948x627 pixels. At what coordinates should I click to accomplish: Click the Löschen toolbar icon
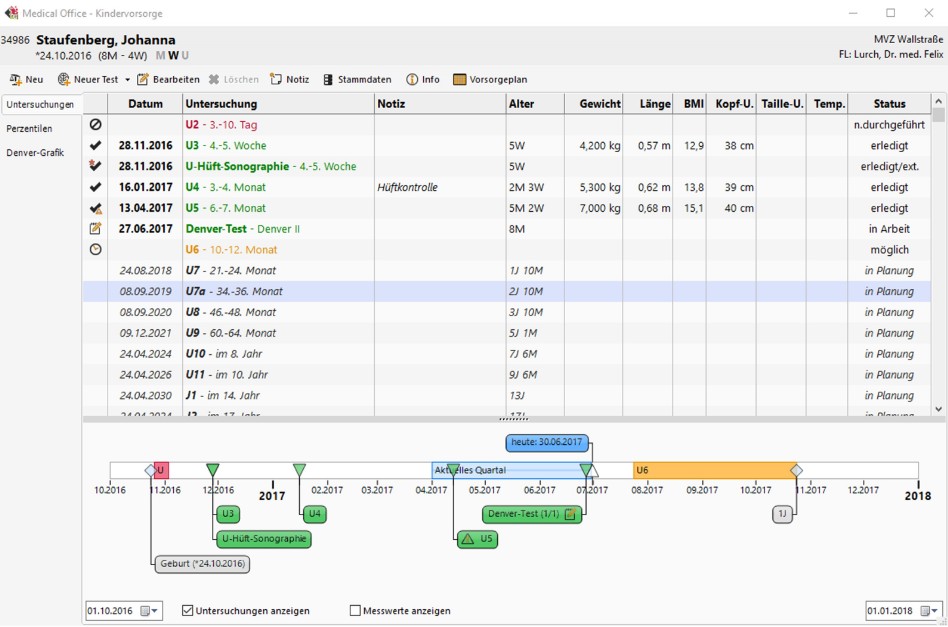coord(214,79)
